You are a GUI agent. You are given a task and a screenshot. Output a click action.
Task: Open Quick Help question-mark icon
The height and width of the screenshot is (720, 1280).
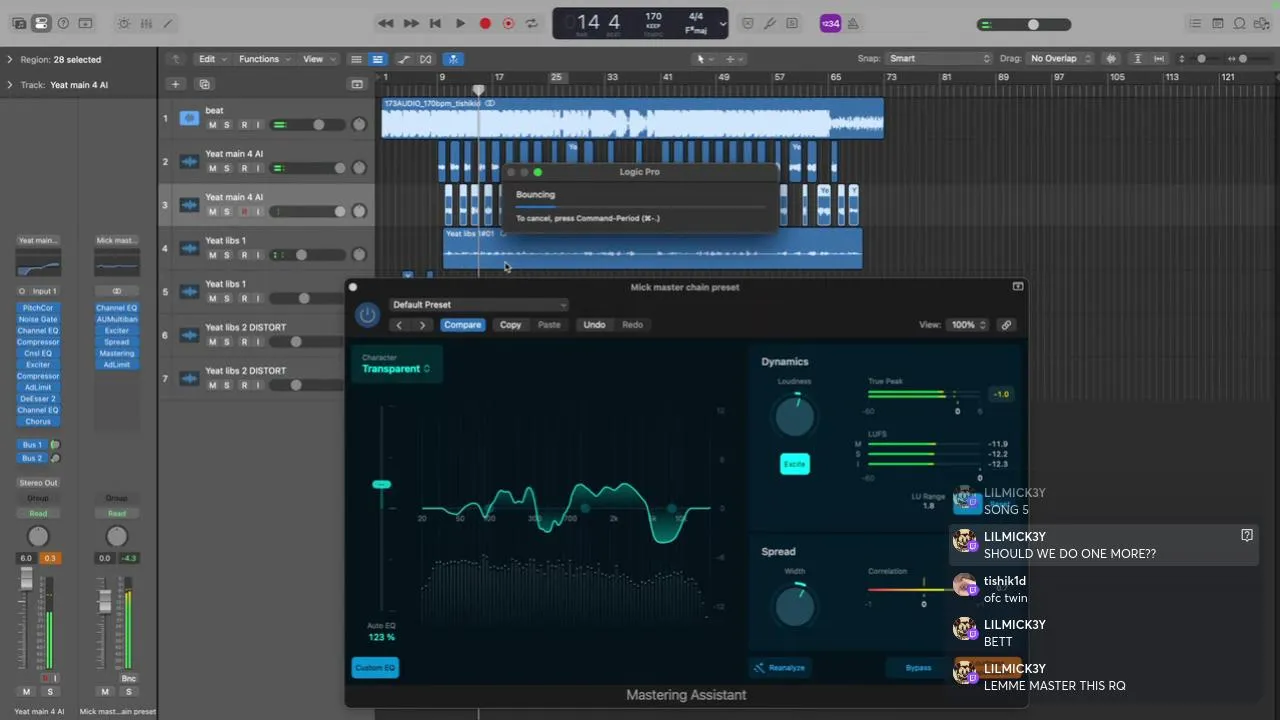click(x=64, y=23)
